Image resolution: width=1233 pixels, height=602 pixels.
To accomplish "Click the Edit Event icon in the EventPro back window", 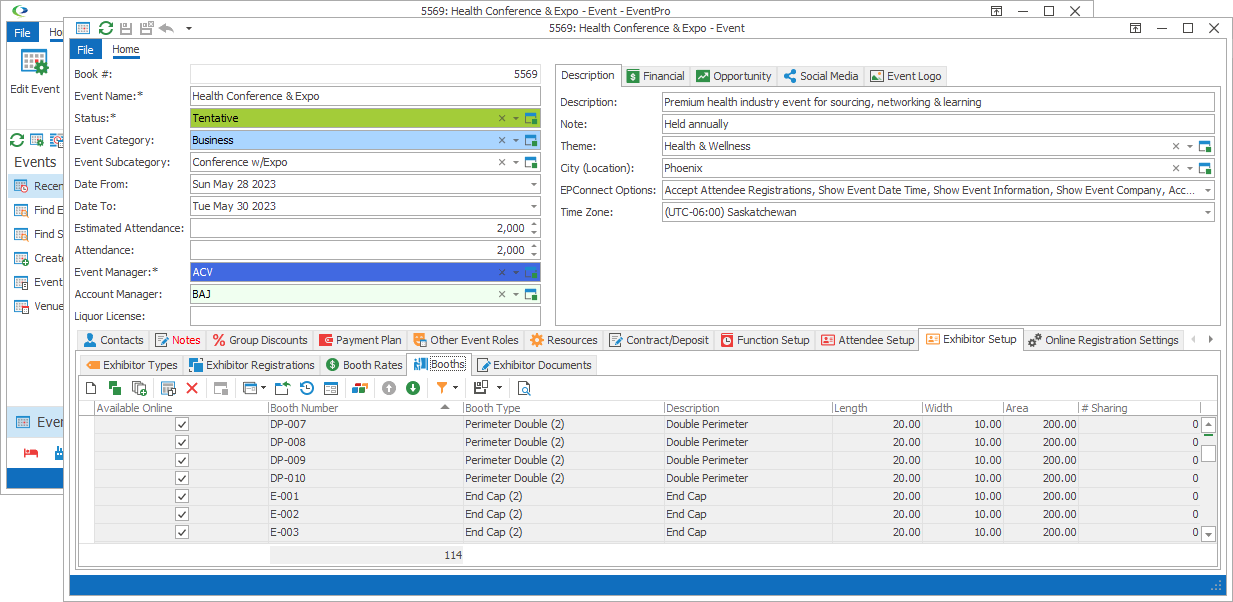I will pyautogui.click(x=35, y=64).
